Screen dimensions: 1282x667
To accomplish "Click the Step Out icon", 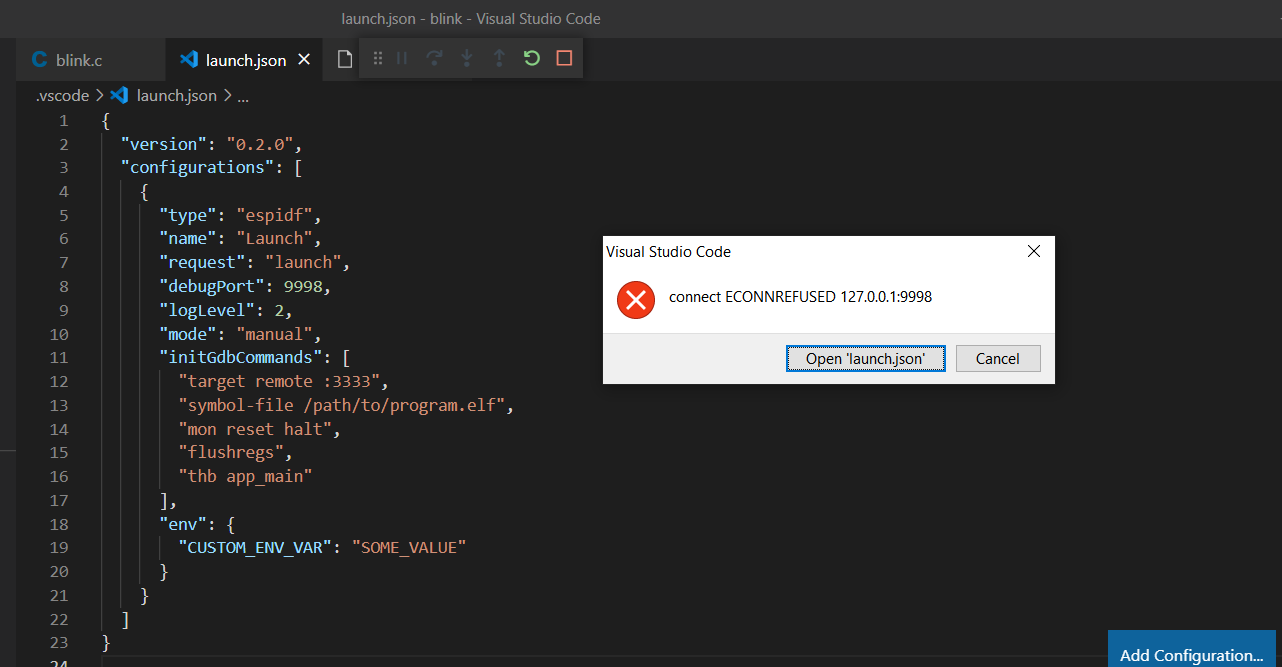I will point(499,58).
